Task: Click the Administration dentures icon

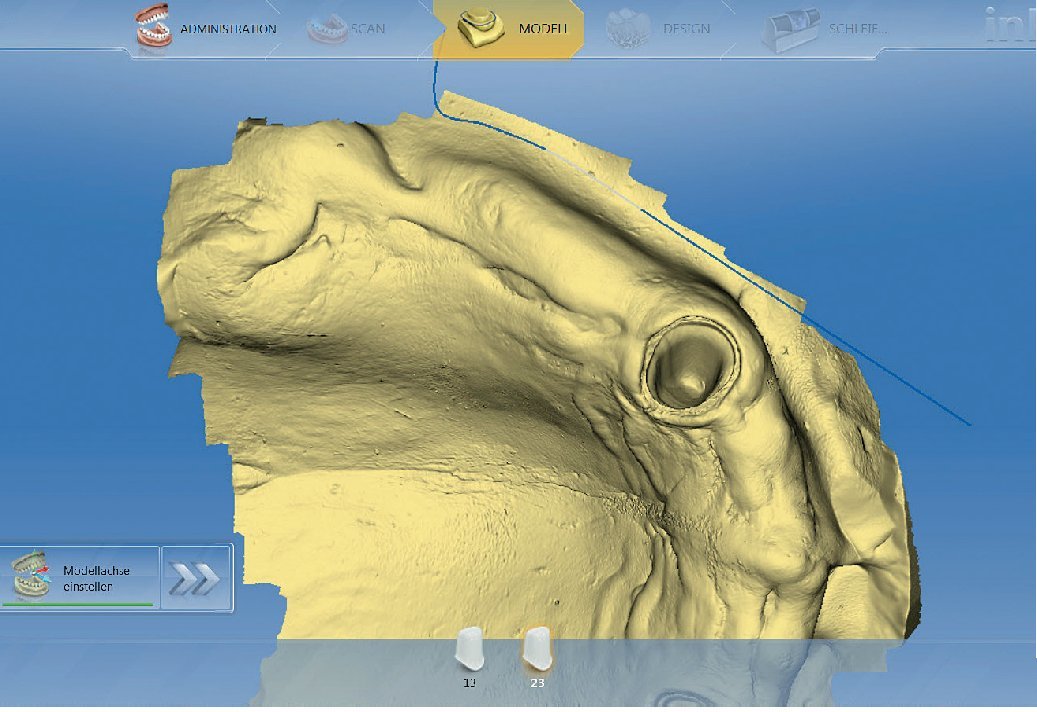Action: pyautogui.click(x=153, y=28)
